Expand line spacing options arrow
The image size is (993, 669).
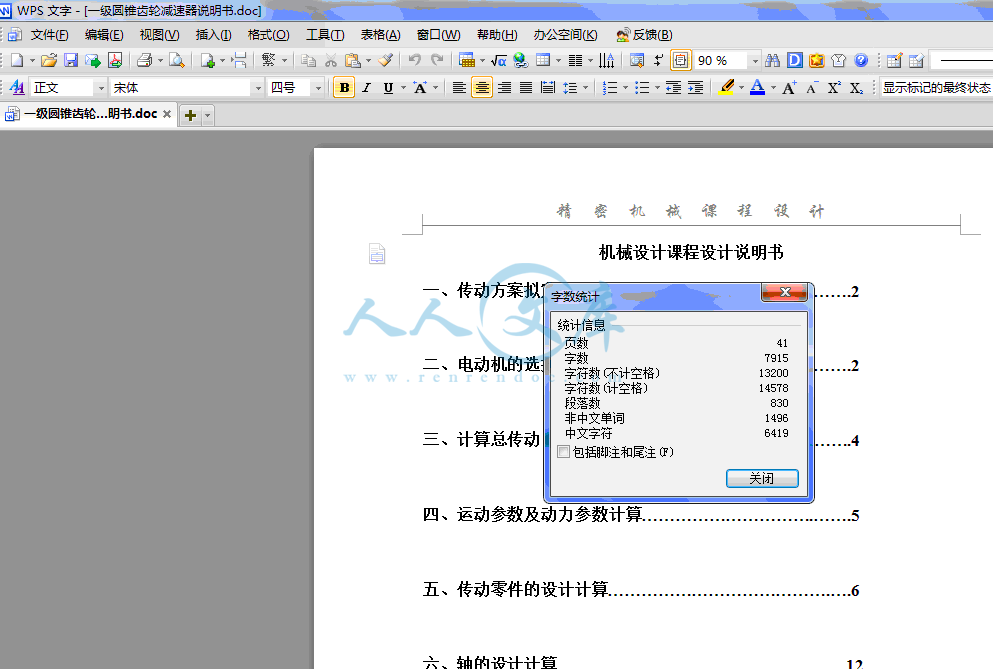pyautogui.click(x=585, y=87)
